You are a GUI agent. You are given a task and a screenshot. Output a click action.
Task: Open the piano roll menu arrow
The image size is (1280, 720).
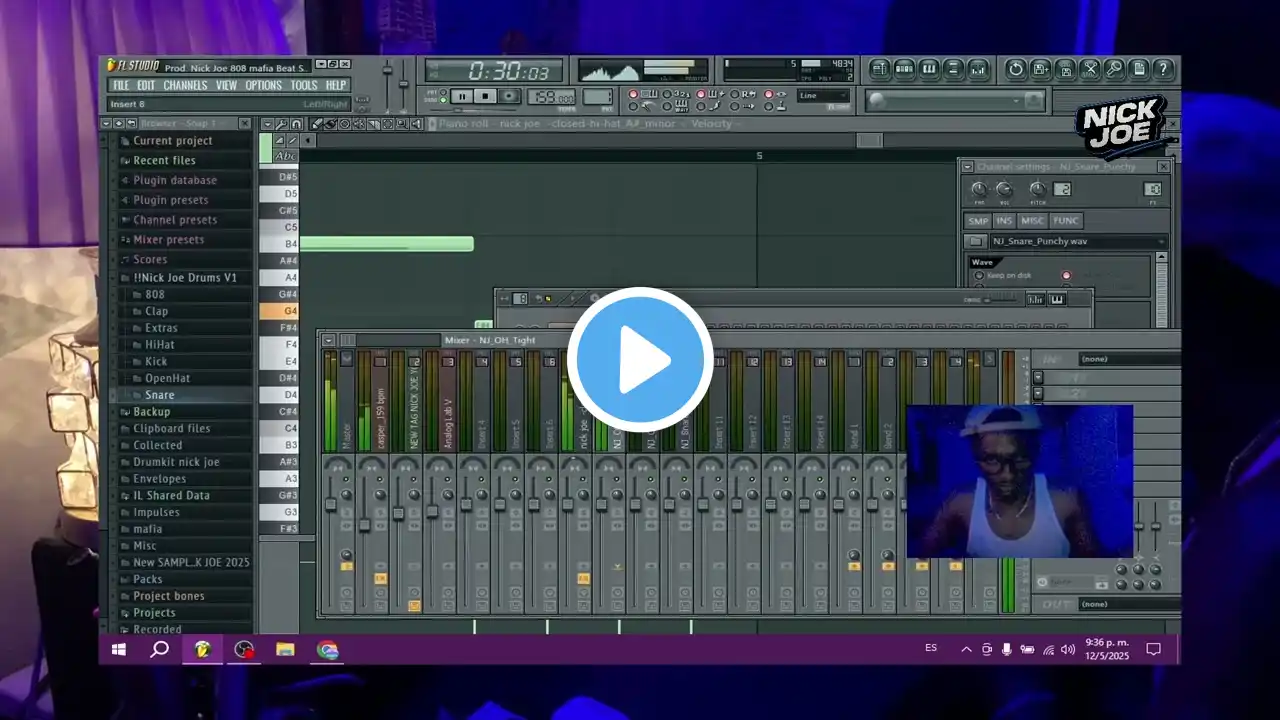point(267,124)
